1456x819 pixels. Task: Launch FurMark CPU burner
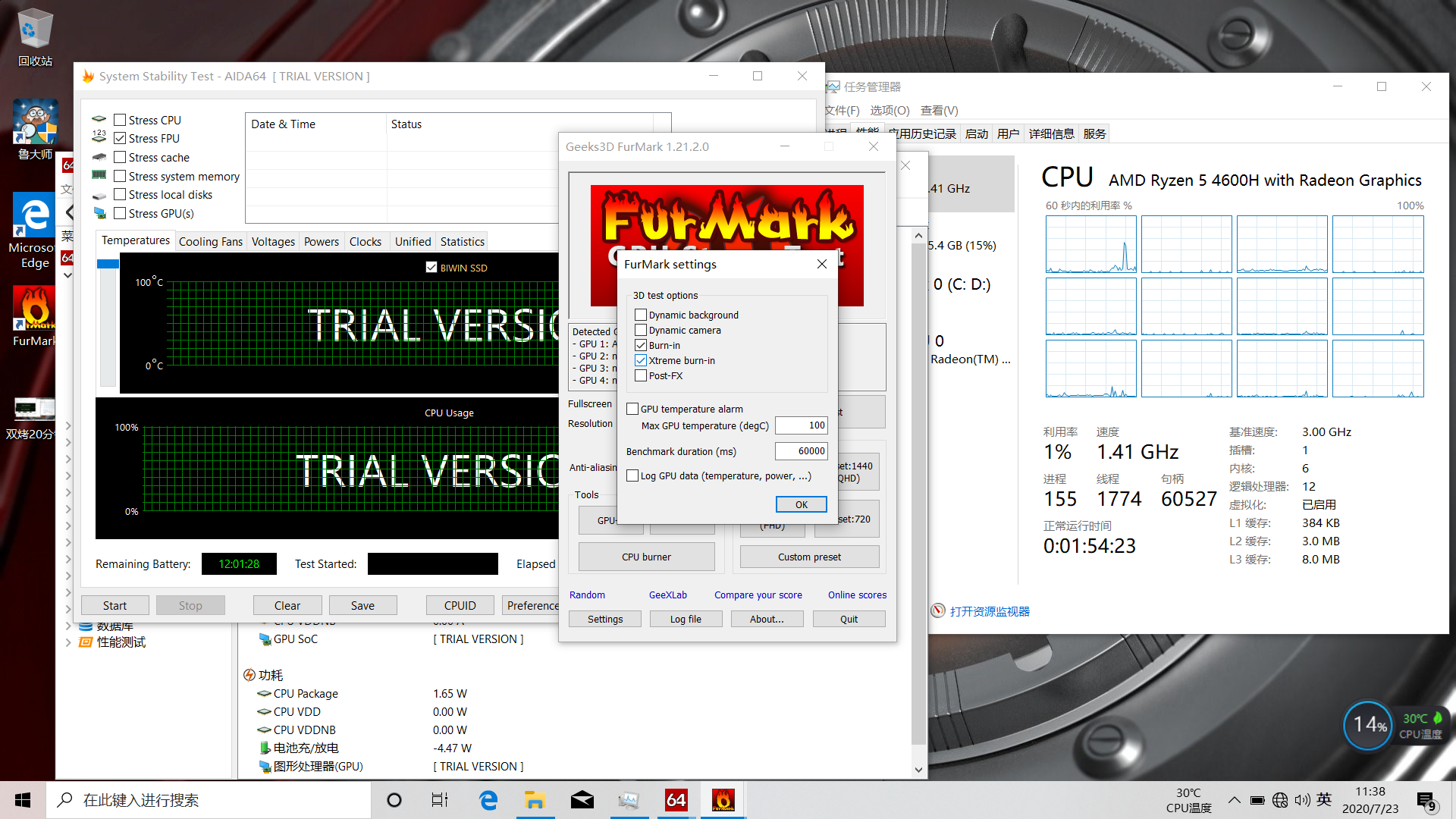tap(646, 557)
